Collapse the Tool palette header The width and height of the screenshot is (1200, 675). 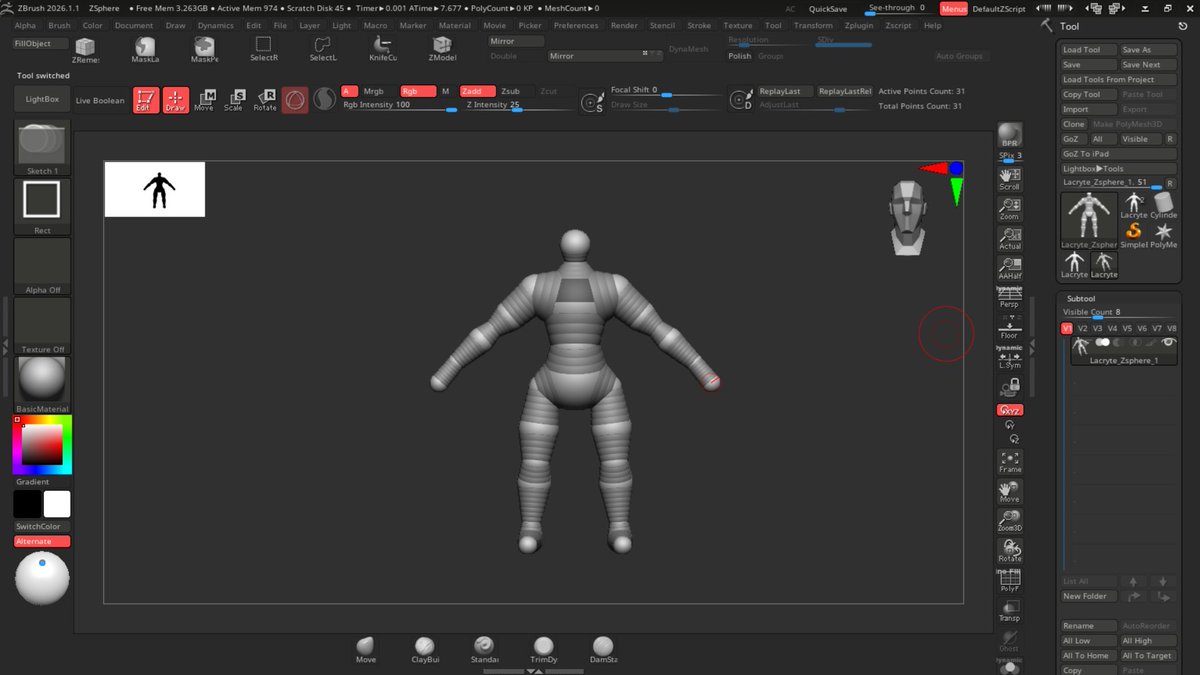pos(1069,26)
